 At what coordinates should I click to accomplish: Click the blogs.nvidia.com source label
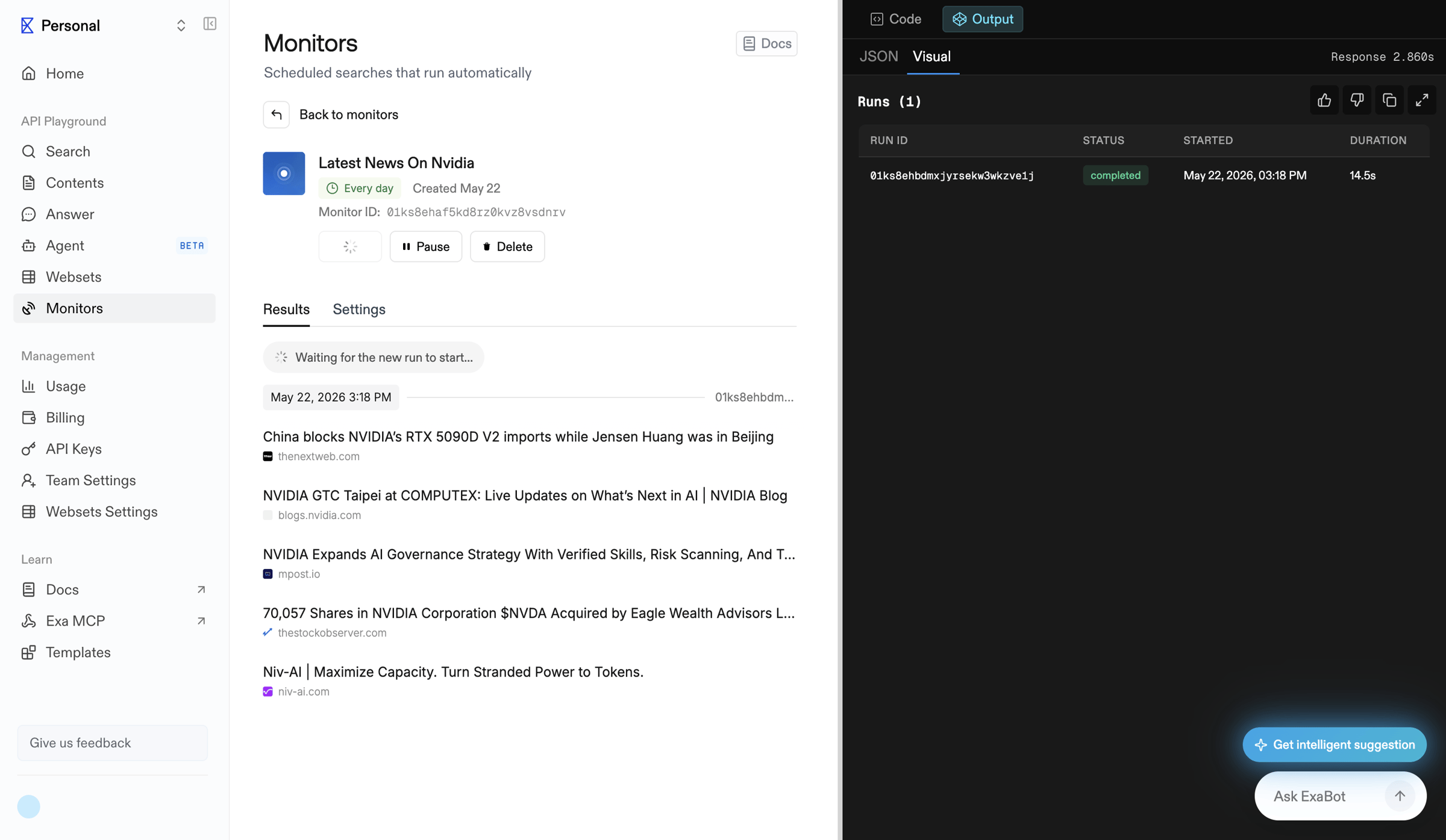[x=319, y=515]
